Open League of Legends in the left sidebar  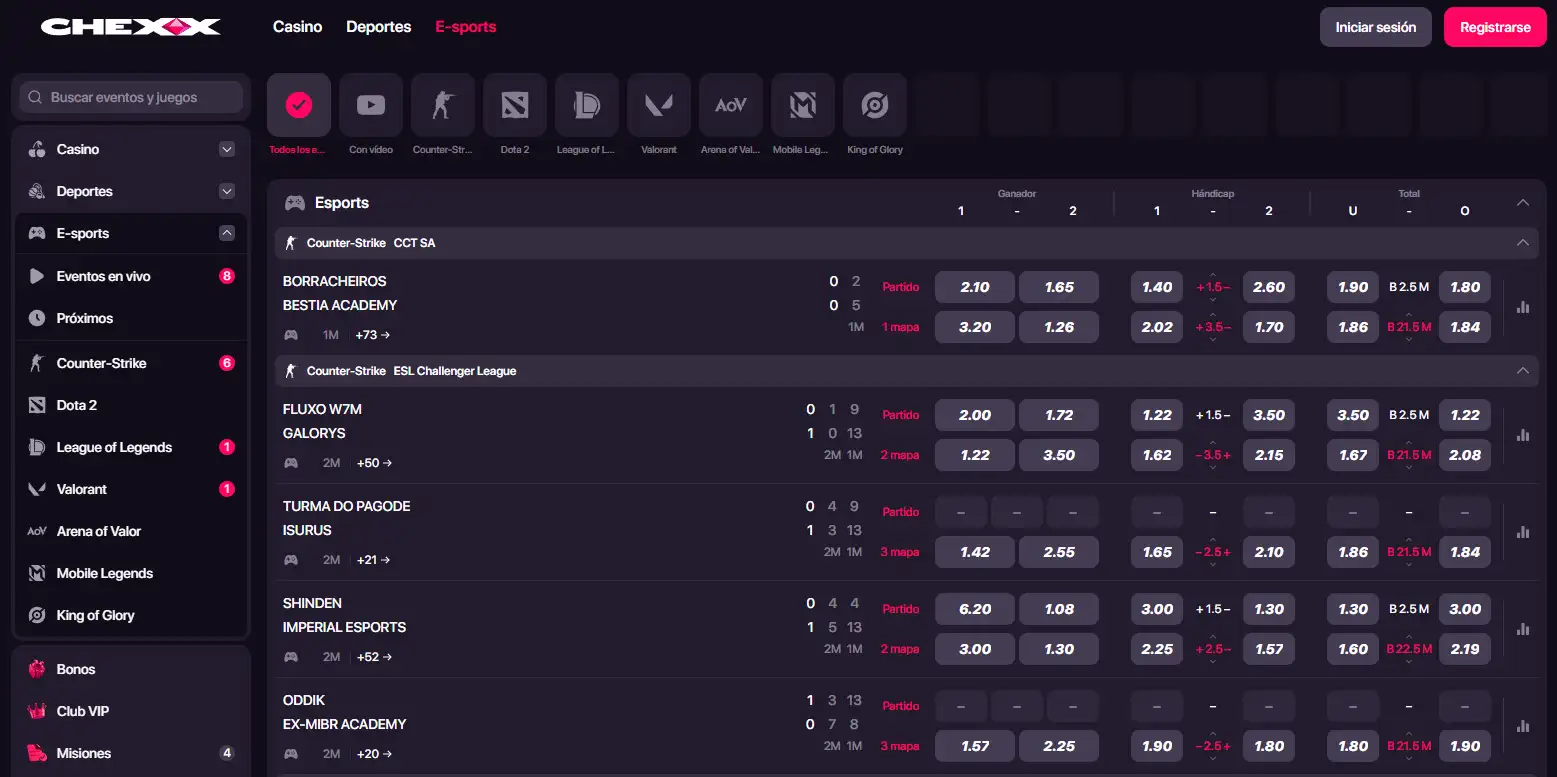pyautogui.click(x=131, y=447)
